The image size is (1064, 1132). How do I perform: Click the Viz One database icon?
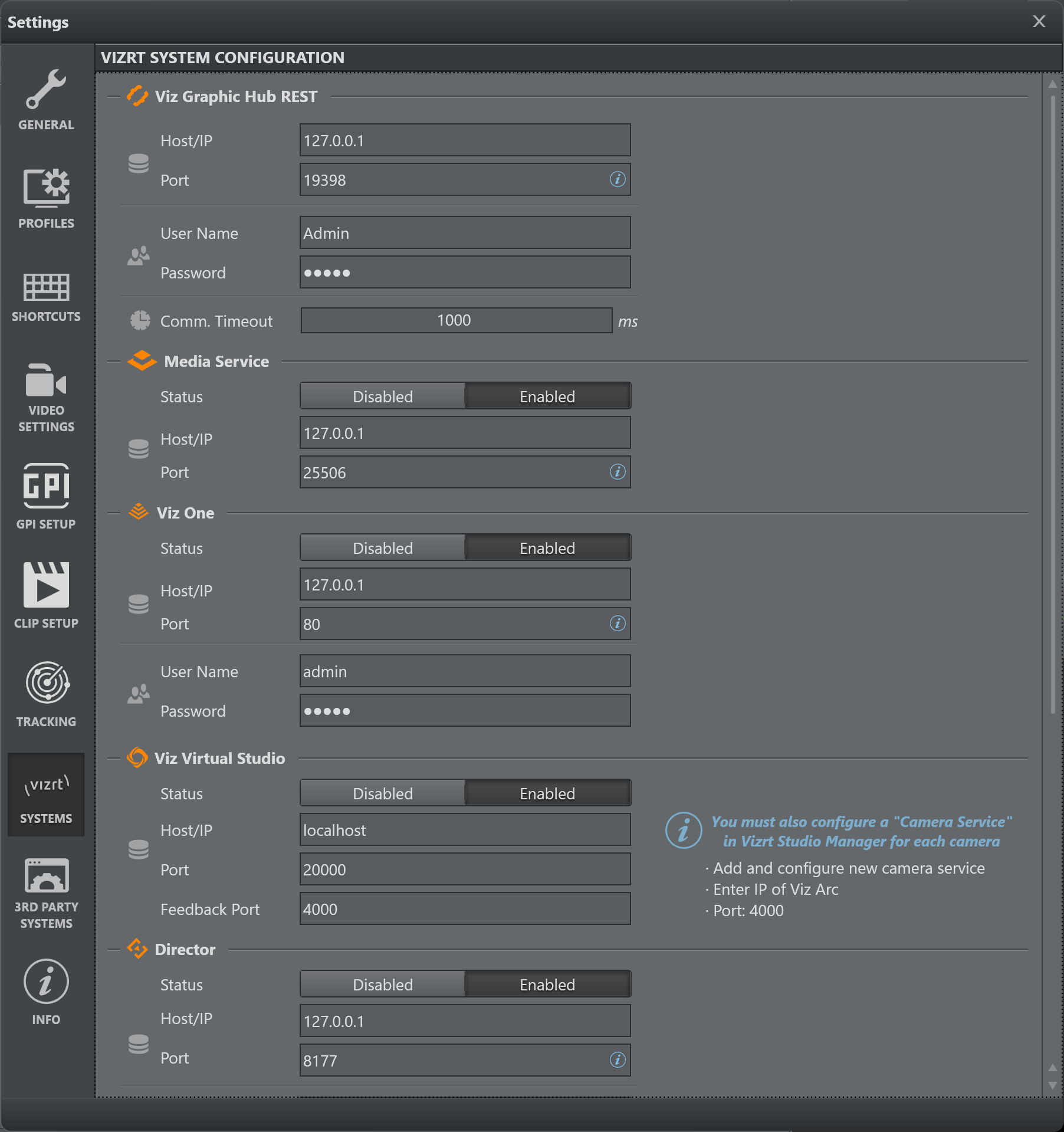click(139, 604)
